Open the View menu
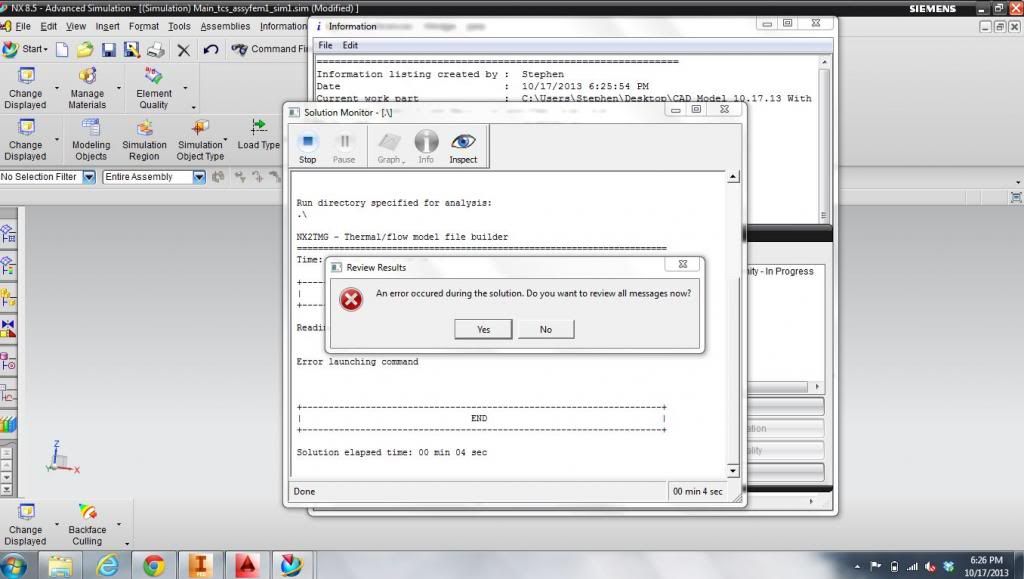This screenshot has width=1024, height=579. point(76,26)
